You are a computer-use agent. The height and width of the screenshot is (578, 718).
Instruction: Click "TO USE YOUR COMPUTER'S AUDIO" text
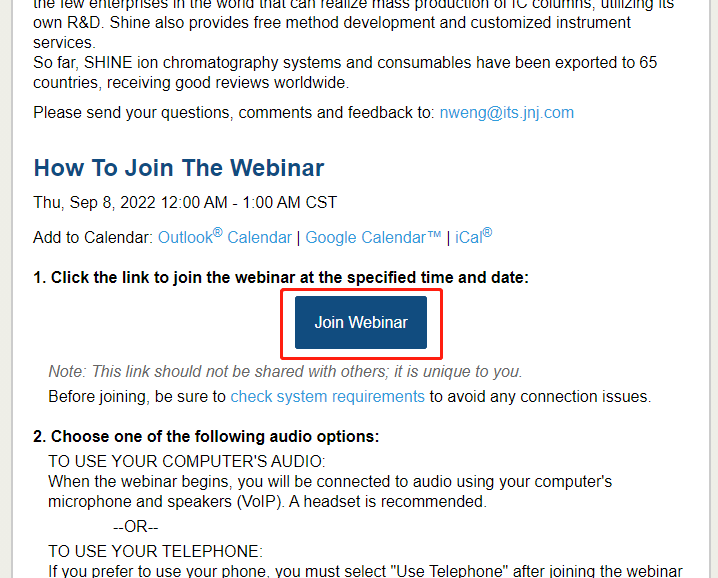click(187, 461)
